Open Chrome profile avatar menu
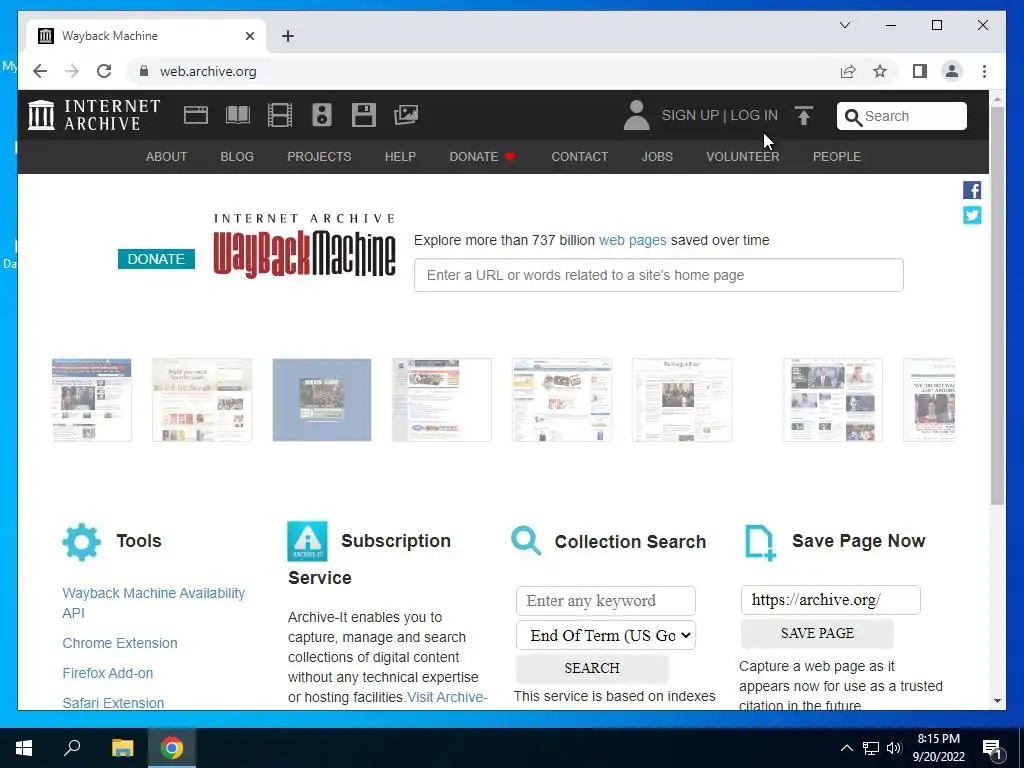The height and width of the screenshot is (768, 1024). pyautogui.click(x=952, y=71)
